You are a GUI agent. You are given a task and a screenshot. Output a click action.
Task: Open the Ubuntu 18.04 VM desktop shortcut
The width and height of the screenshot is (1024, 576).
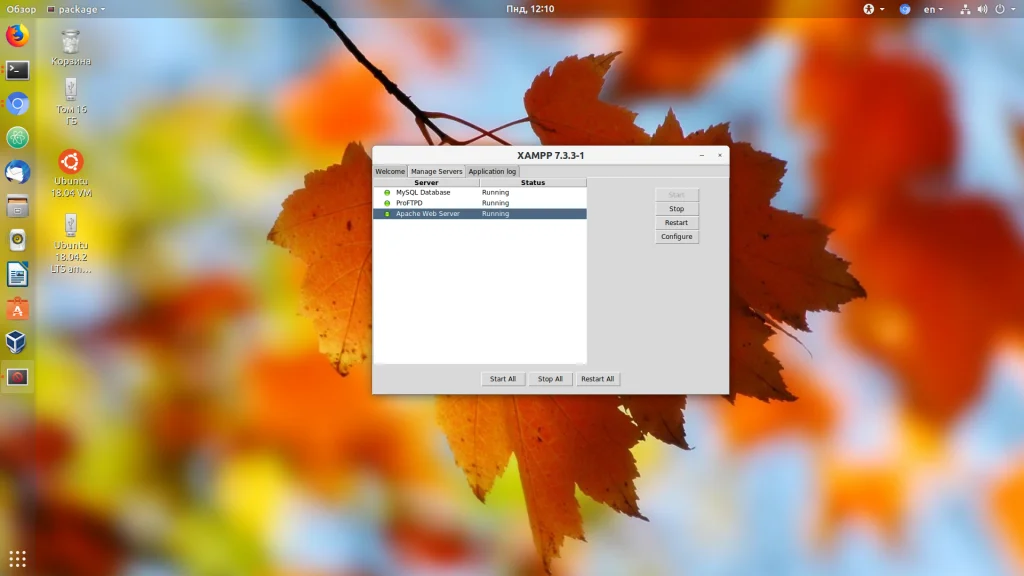(71, 172)
